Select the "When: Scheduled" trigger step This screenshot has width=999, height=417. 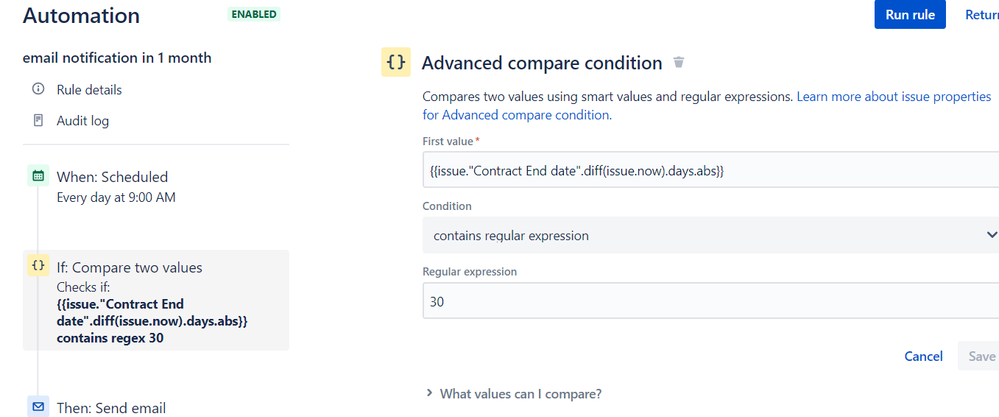pos(112,177)
